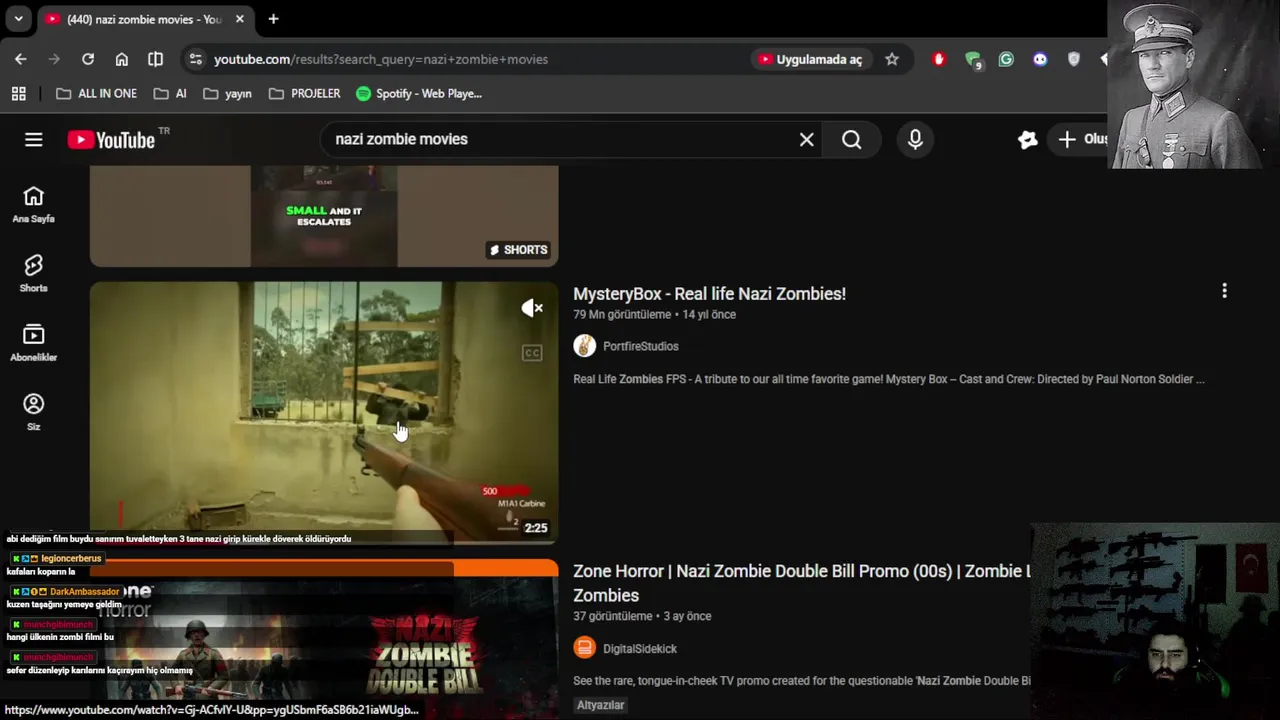The height and width of the screenshot is (720, 1280).
Task: Go back with the browser back arrow
Action: 21,59
